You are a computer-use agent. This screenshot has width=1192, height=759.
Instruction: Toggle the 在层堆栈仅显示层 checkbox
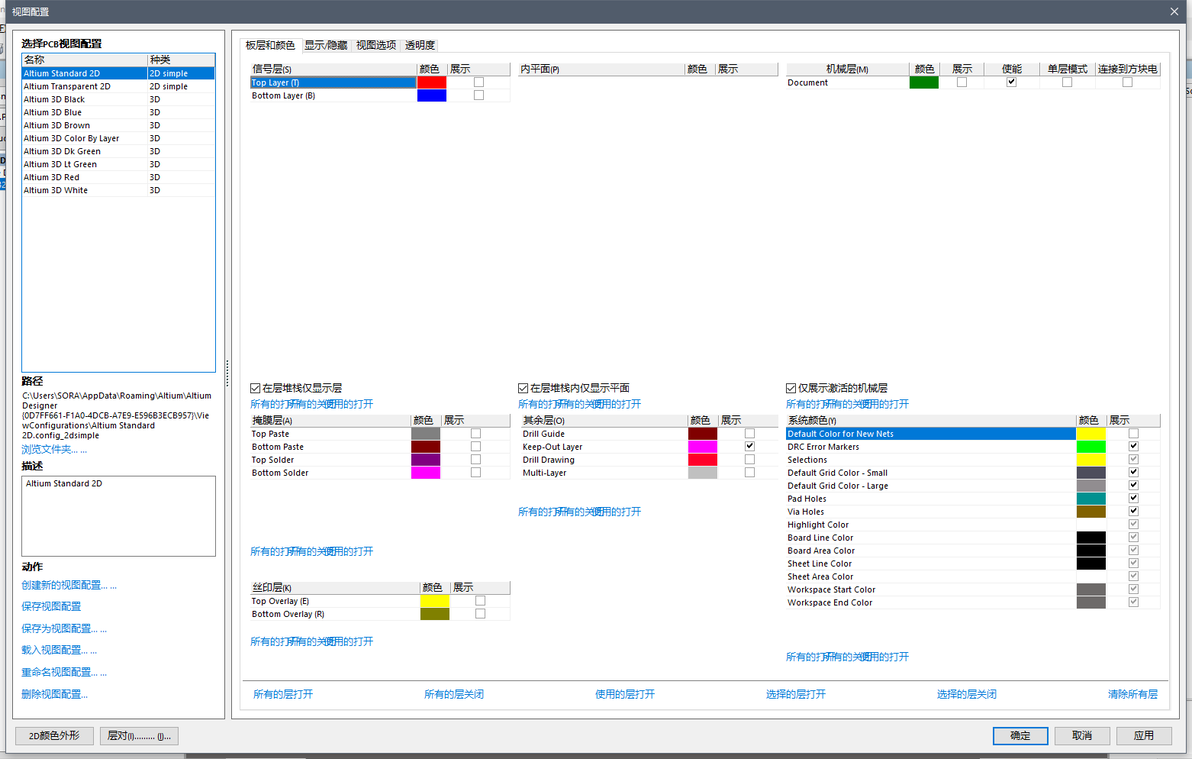(x=255, y=388)
